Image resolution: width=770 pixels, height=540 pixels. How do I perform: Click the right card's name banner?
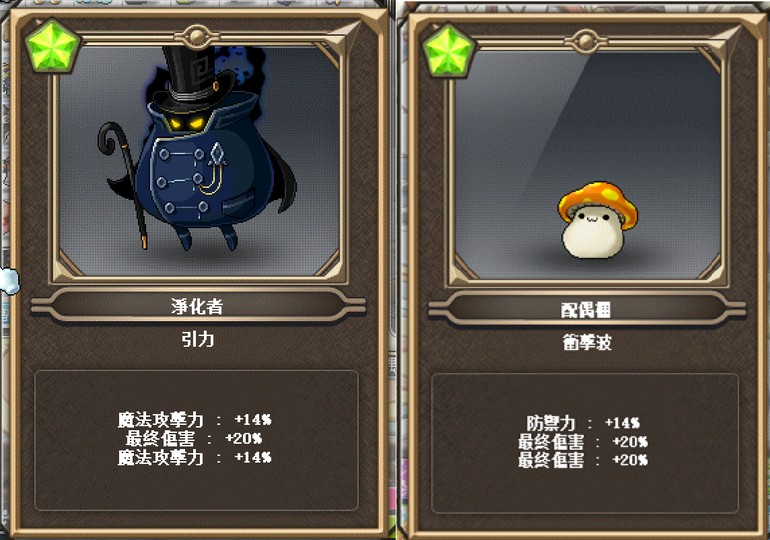click(587, 309)
